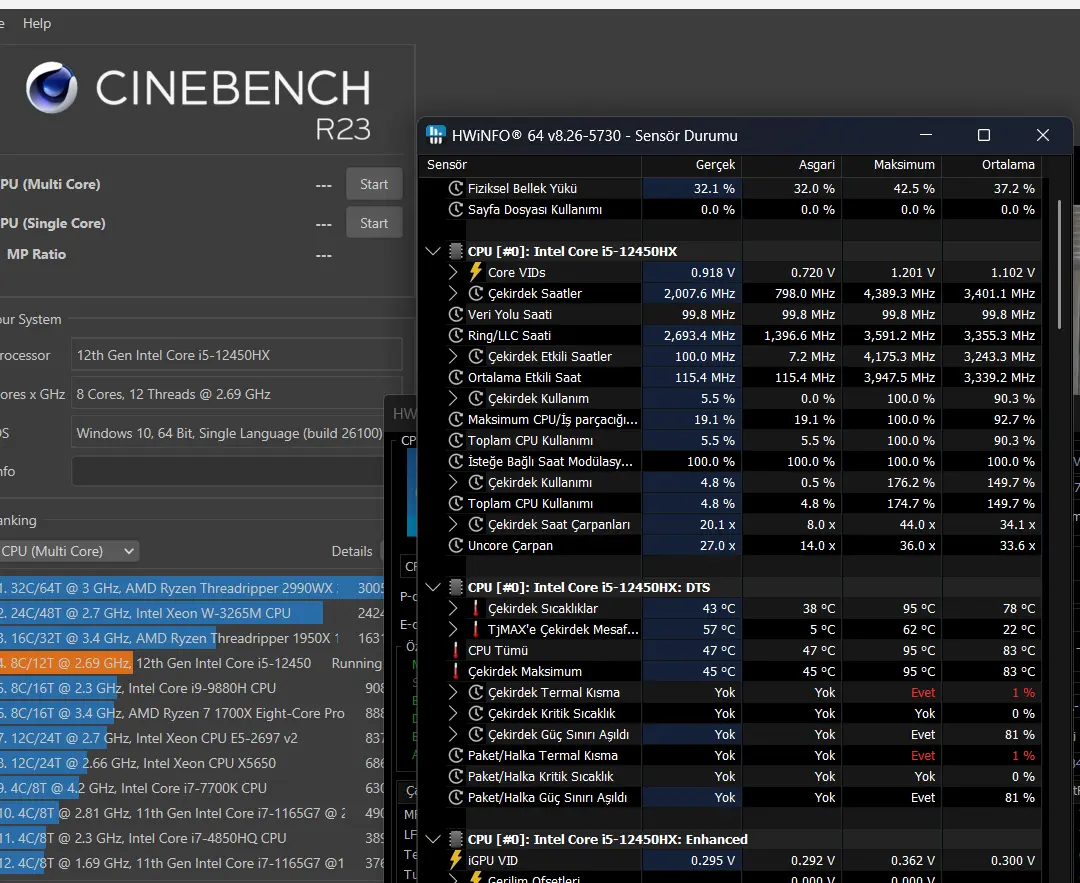Open ranking Details in Cinebench
The width and height of the screenshot is (1080, 883).
(352, 551)
